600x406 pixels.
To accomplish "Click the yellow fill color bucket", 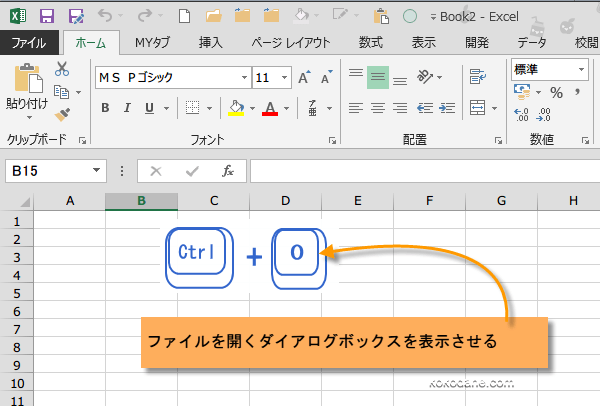I will tap(236, 108).
